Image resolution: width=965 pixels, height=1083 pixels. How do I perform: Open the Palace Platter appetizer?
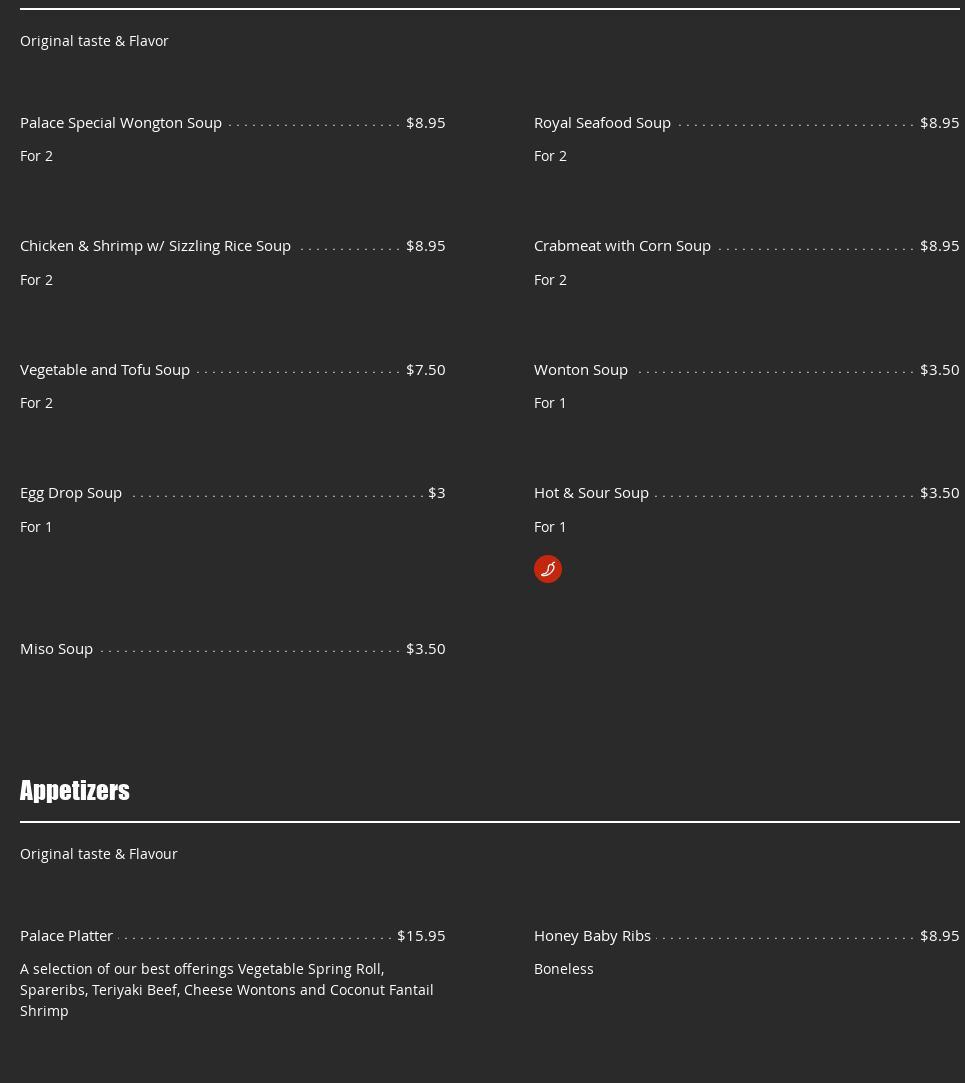pos(66,936)
